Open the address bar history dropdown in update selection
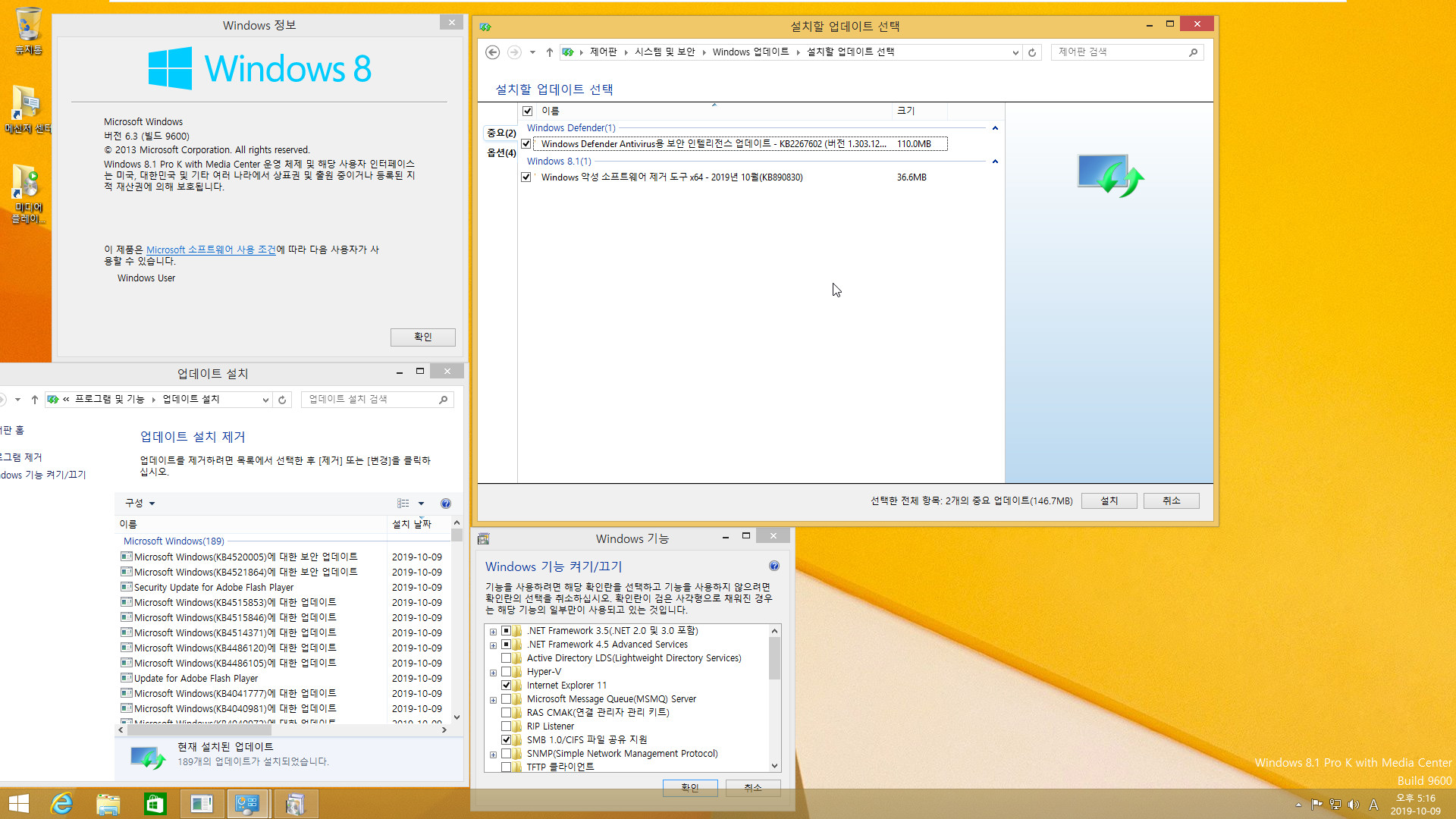Image resolution: width=1456 pixels, height=819 pixels. tap(1015, 52)
